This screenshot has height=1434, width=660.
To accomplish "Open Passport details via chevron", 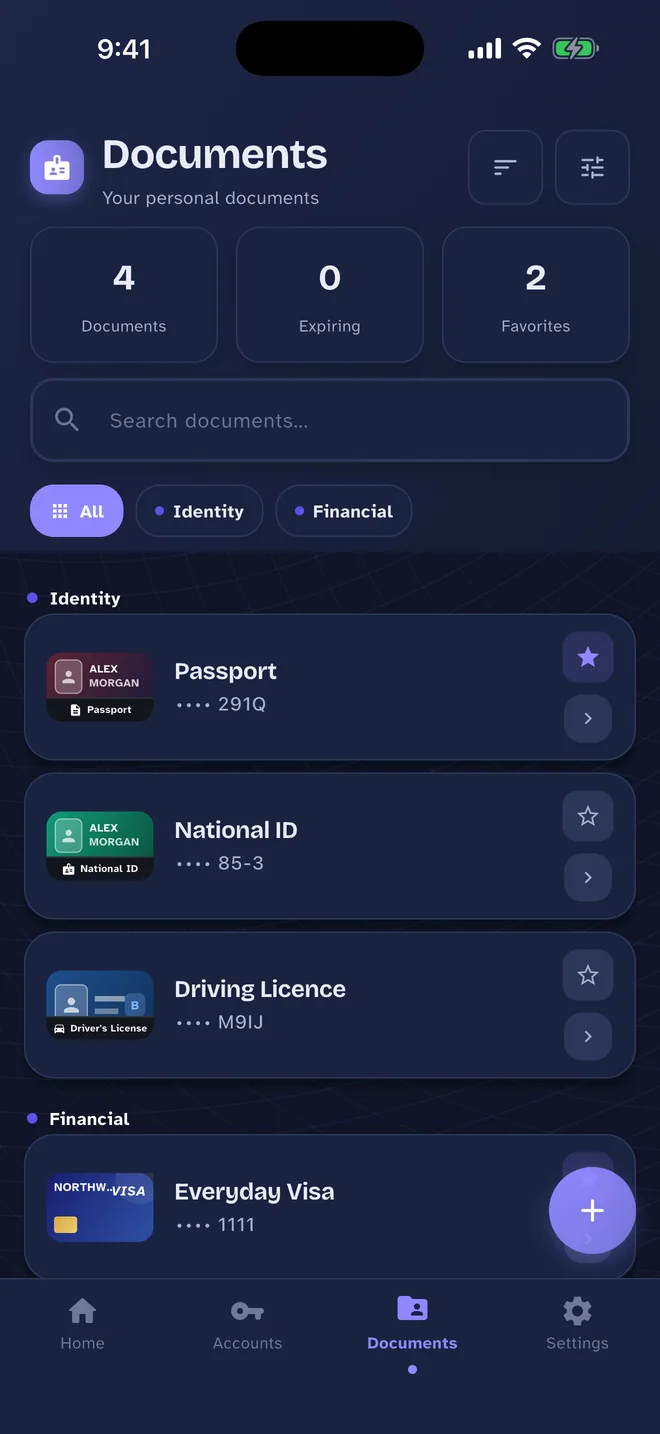I will pos(588,718).
